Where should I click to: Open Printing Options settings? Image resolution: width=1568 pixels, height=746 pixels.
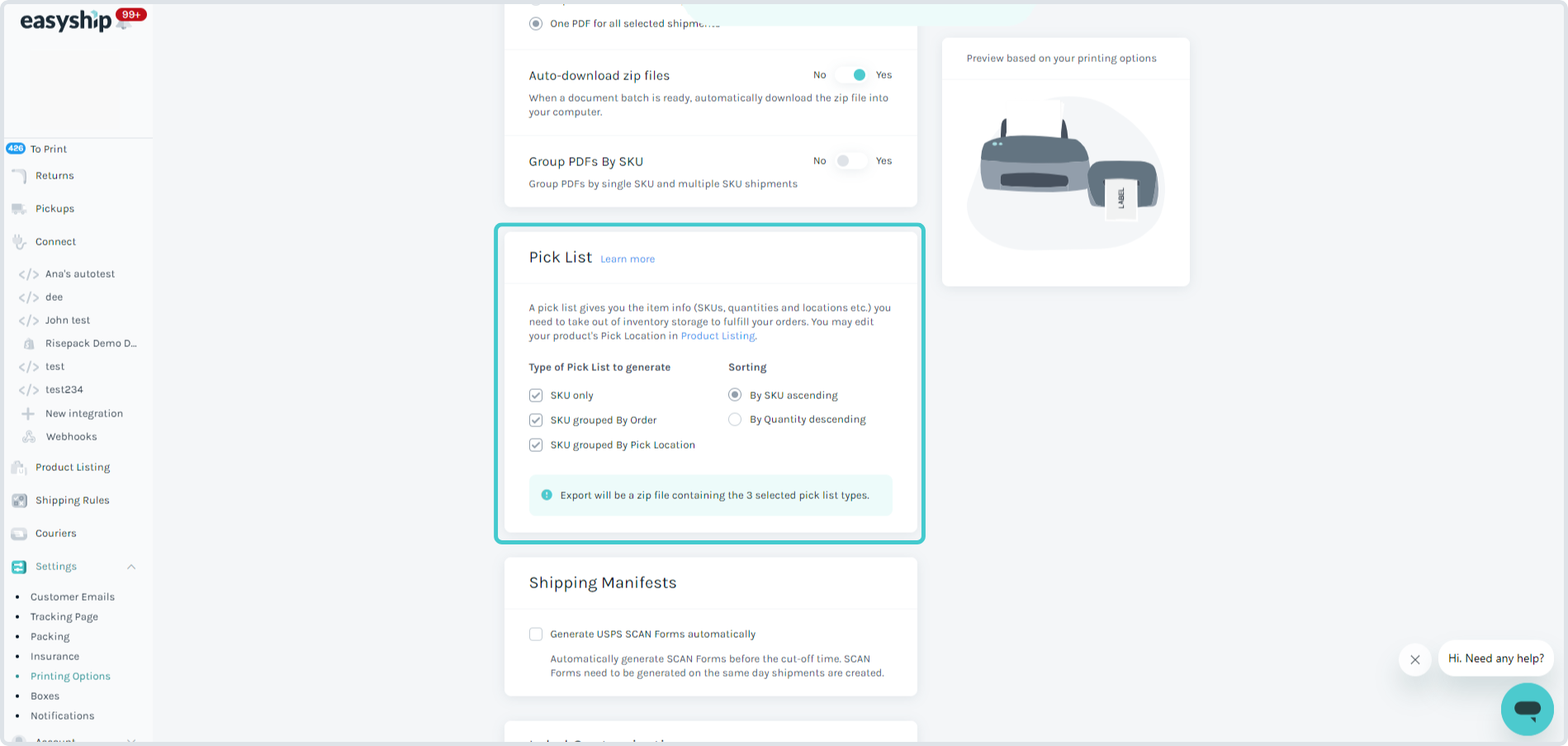point(70,677)
